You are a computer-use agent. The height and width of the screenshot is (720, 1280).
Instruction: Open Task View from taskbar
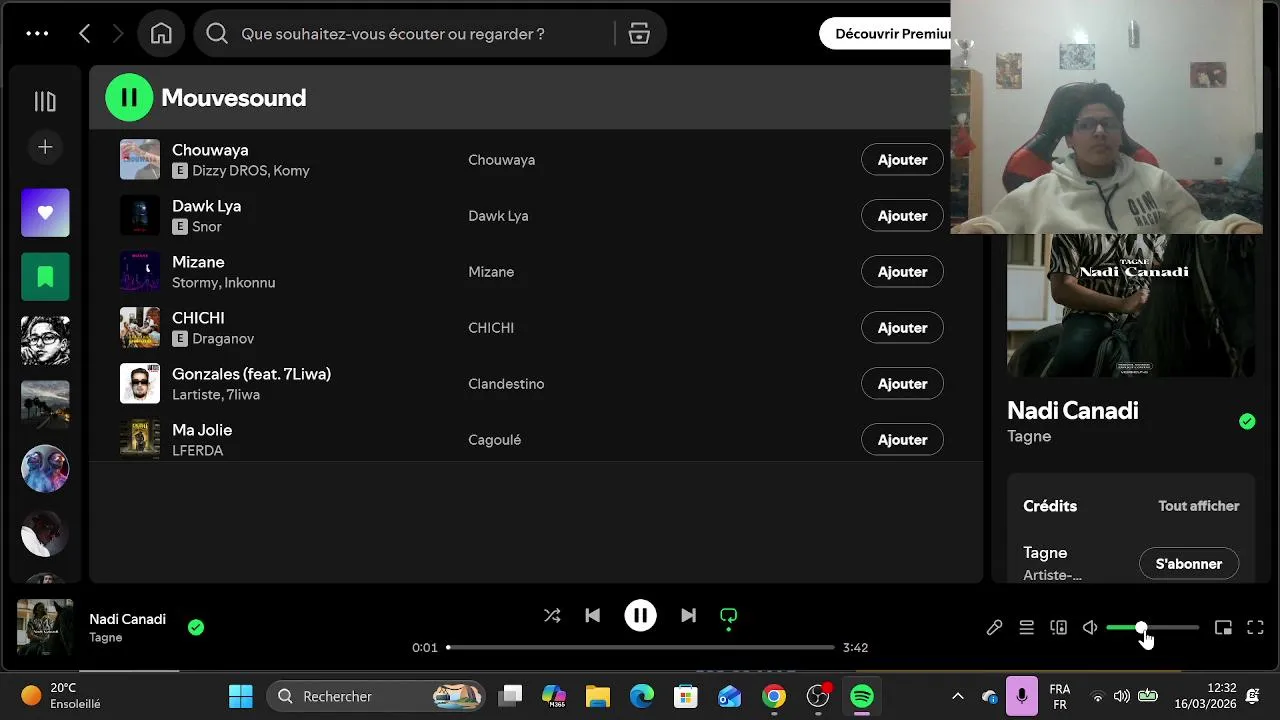[511, 696]
